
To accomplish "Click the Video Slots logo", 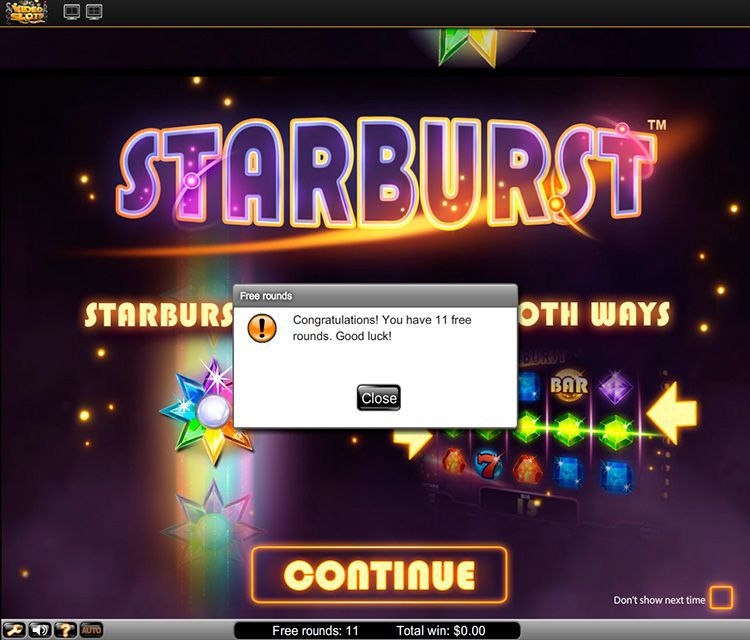I will click(x=27, y=11).
